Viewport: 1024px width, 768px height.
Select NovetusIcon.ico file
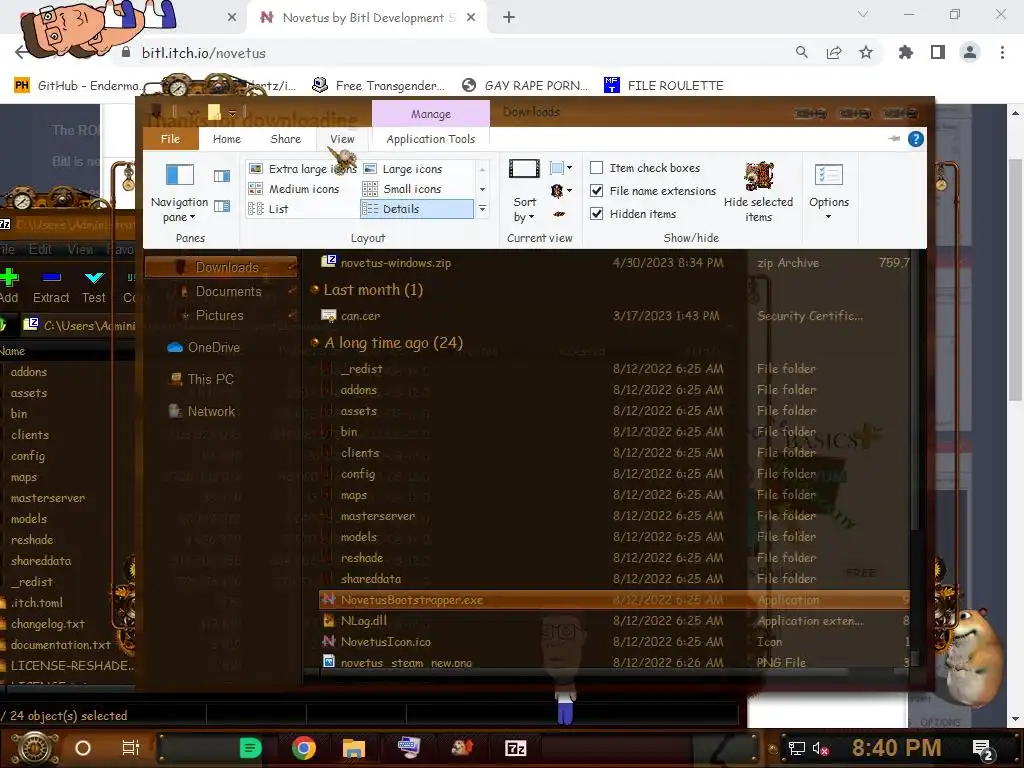point(614,641)
